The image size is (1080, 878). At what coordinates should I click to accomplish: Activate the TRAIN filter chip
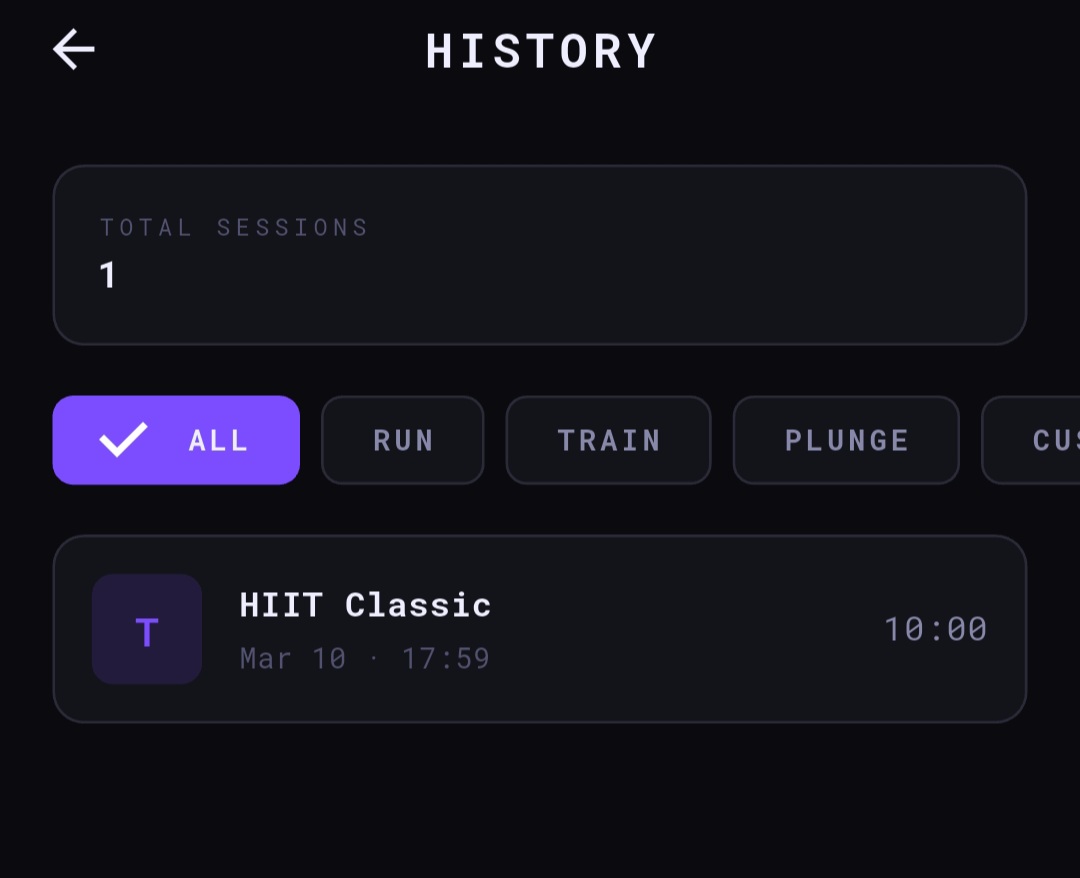pos(608,440)
